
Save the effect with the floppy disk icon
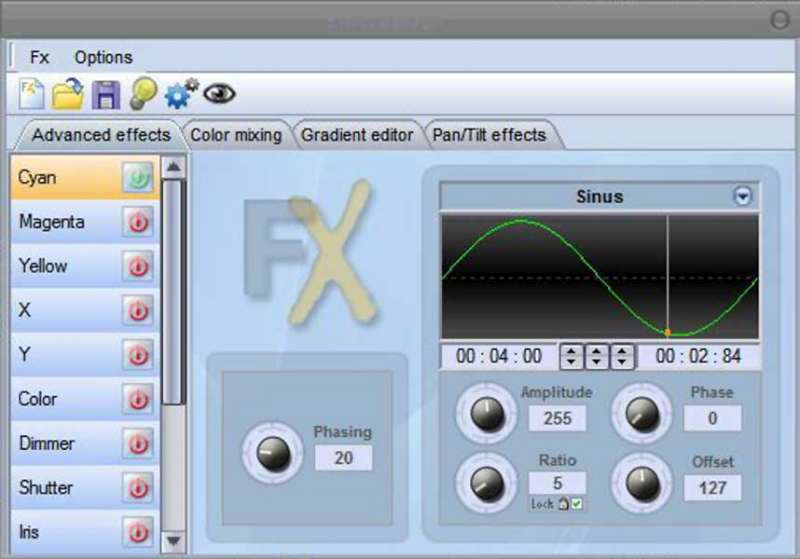click(x=105, y=94)
